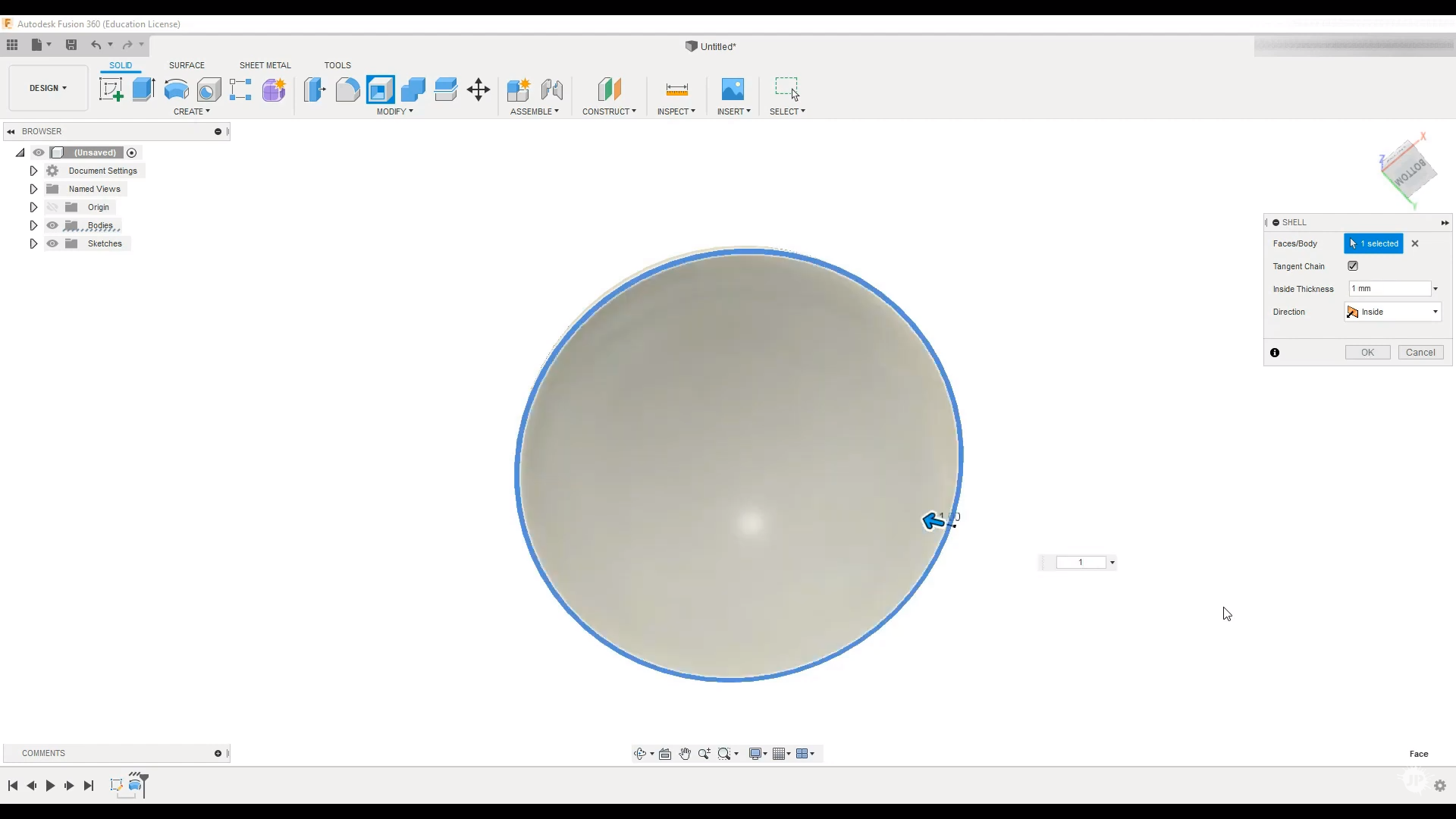Screen dimensions: 1456x819
Task: Switch to the Sheet Metal tab
Action: 265,65
